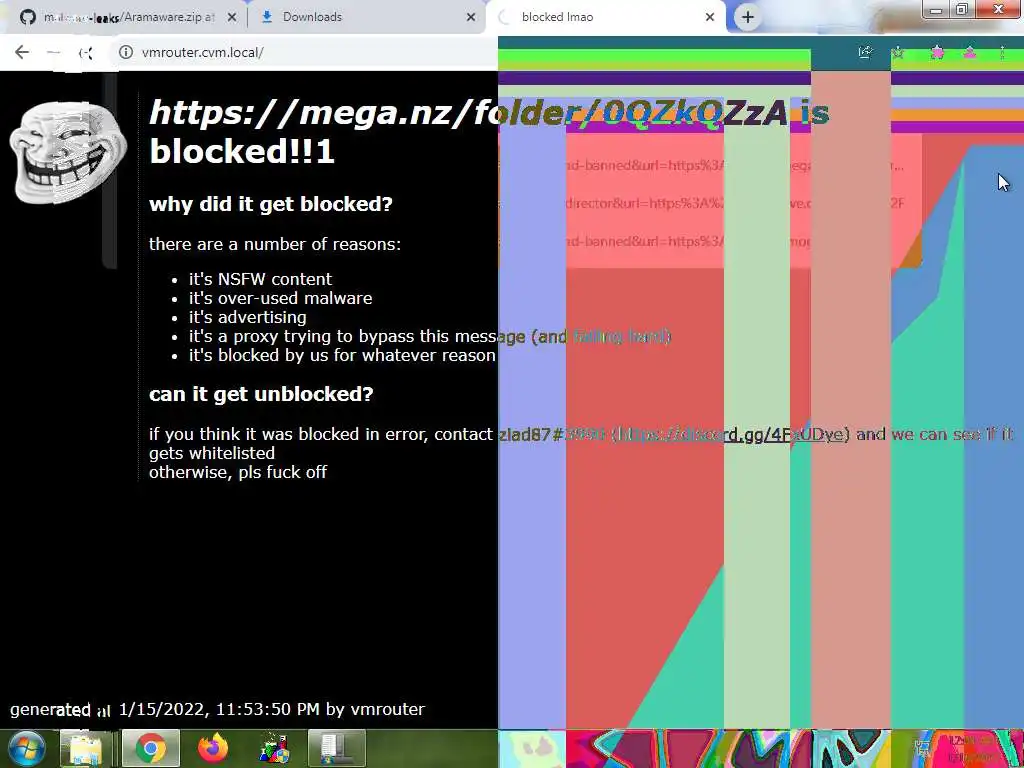Click the generated timestamp footer text

[217, 709]
